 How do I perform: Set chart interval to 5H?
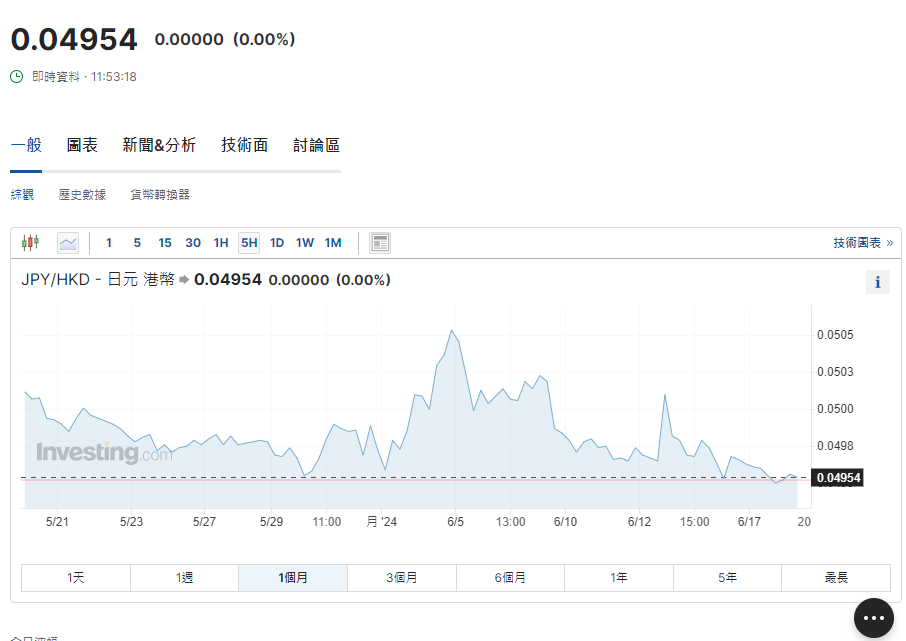point(249,242)
